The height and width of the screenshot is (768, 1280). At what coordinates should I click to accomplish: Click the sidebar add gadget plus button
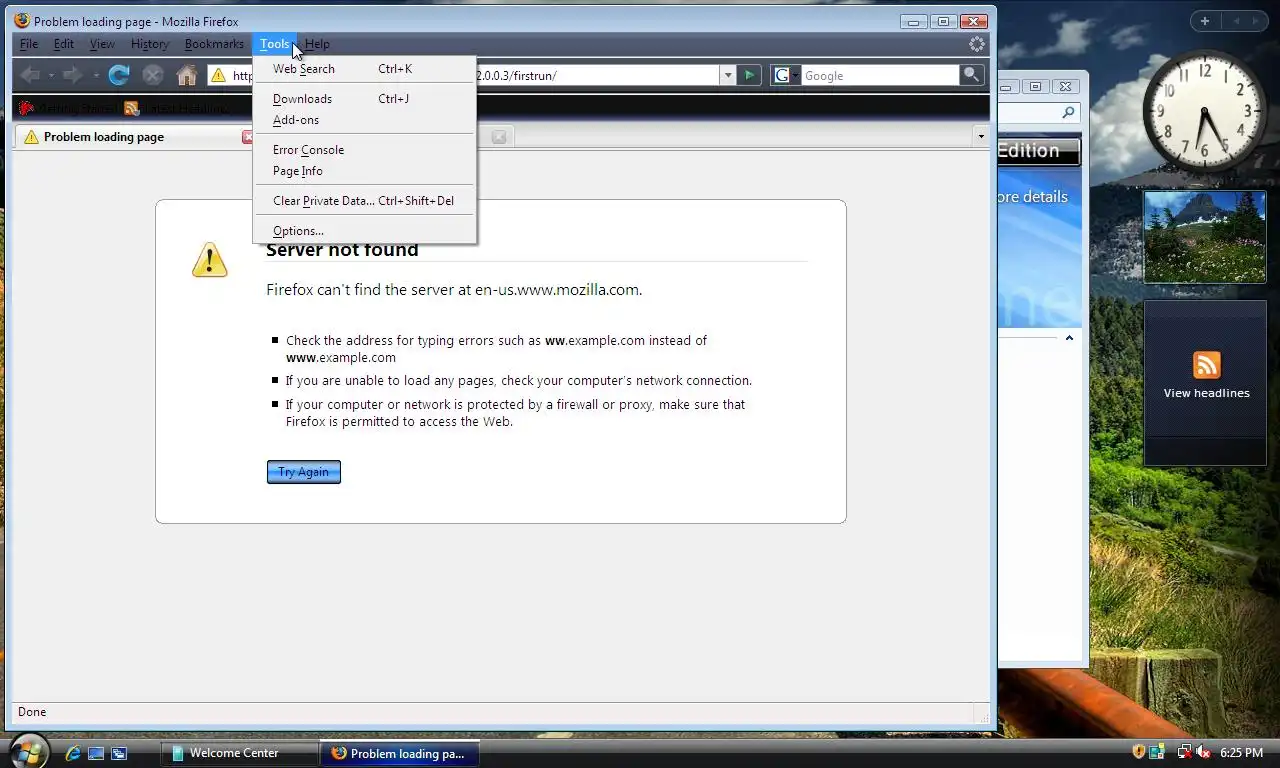tap(1205, 21)
